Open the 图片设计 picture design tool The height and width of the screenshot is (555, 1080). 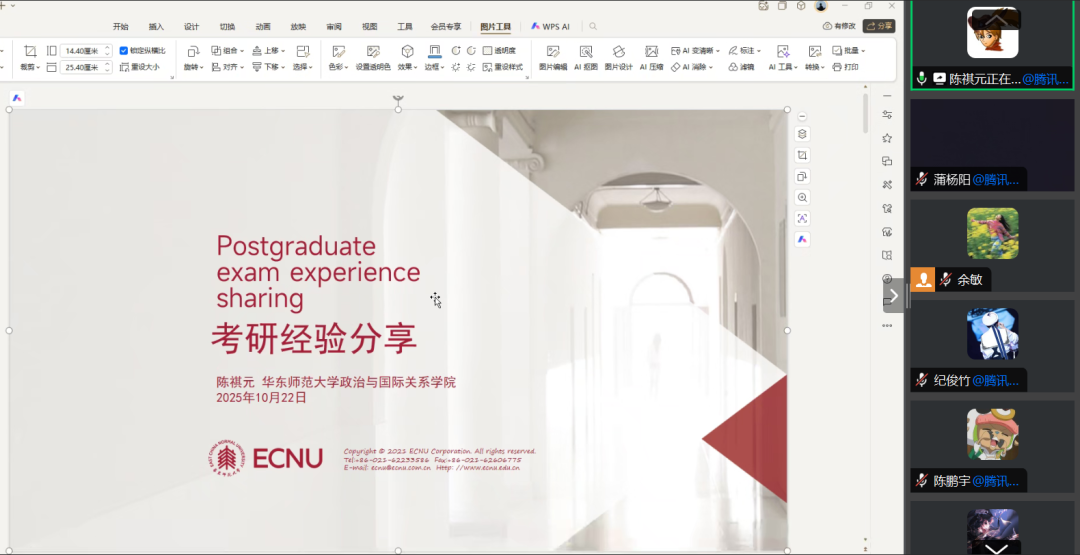click(618, 51)
